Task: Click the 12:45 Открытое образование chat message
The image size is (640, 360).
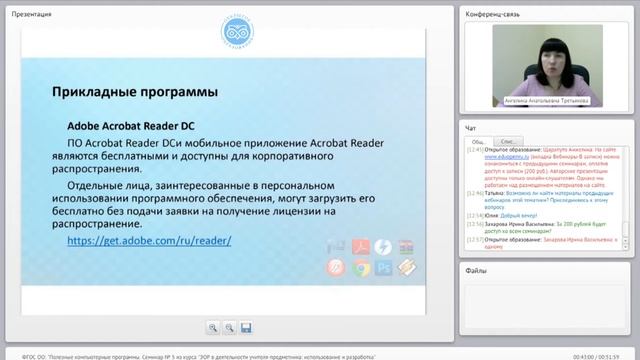Action: click(544, 168)
